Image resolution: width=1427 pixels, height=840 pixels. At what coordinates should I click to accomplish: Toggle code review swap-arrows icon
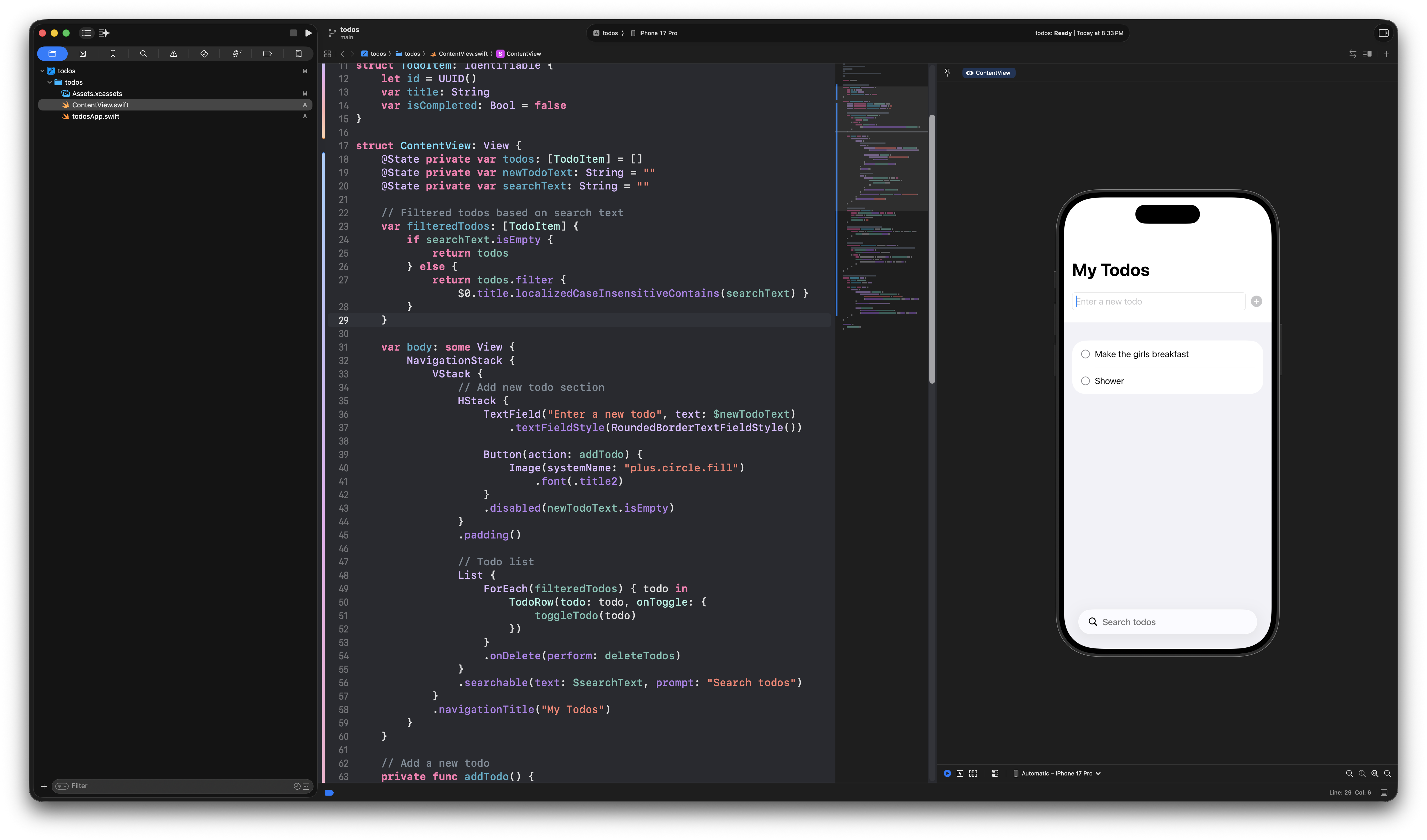point(1353,54)
